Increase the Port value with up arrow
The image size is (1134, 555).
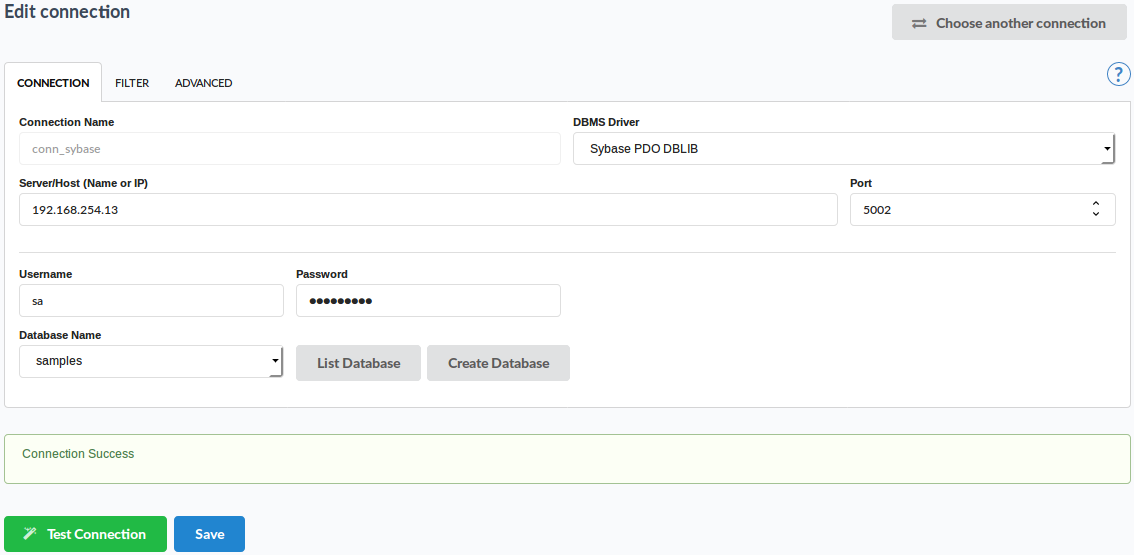pyautogui.click(x=1096, y=204)
